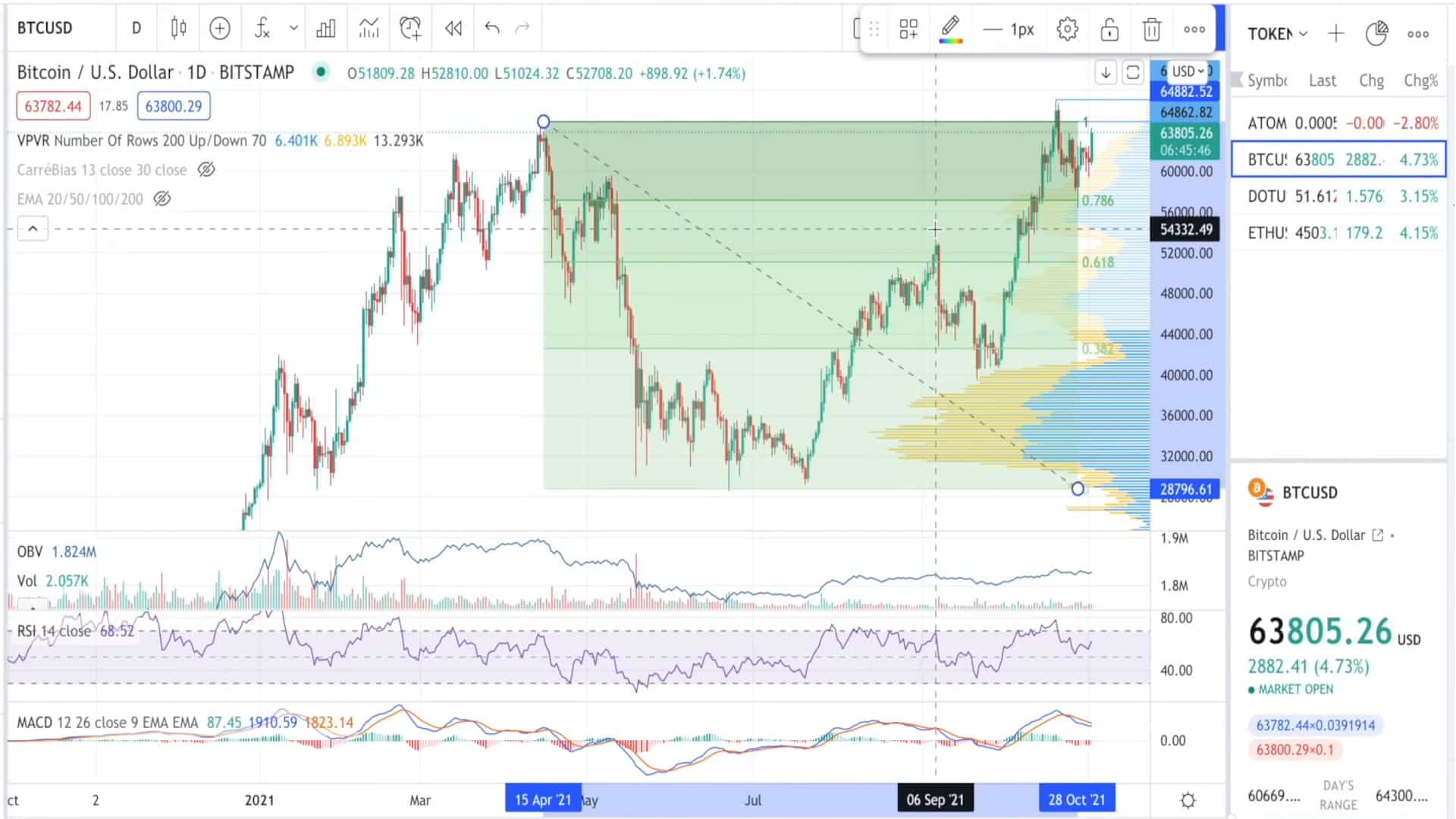
Task: Click the sell price 63782.44 button
Action: coord(53,106)
